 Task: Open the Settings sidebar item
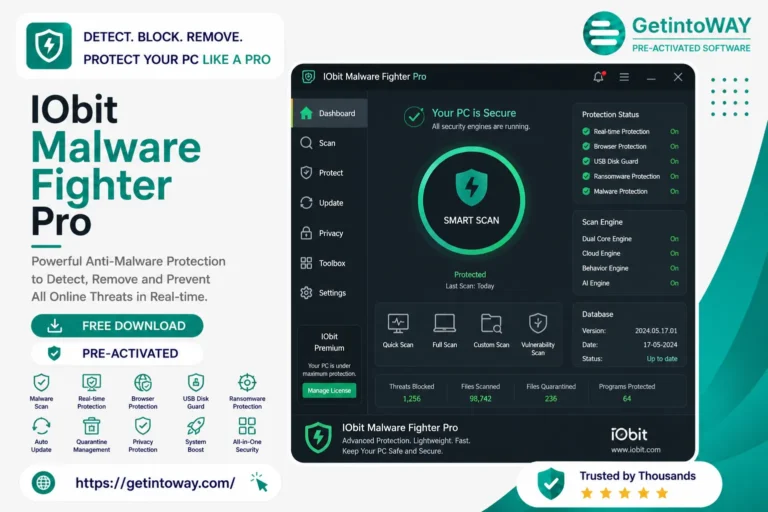click(330, 293)
